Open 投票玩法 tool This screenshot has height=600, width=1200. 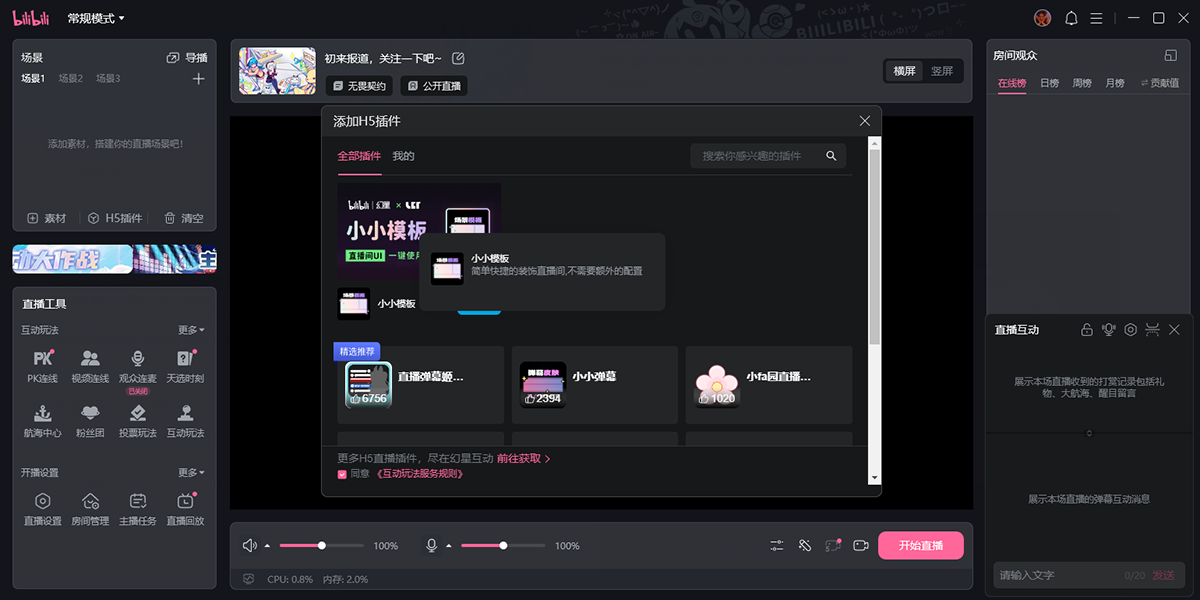(x=137, y=421)
